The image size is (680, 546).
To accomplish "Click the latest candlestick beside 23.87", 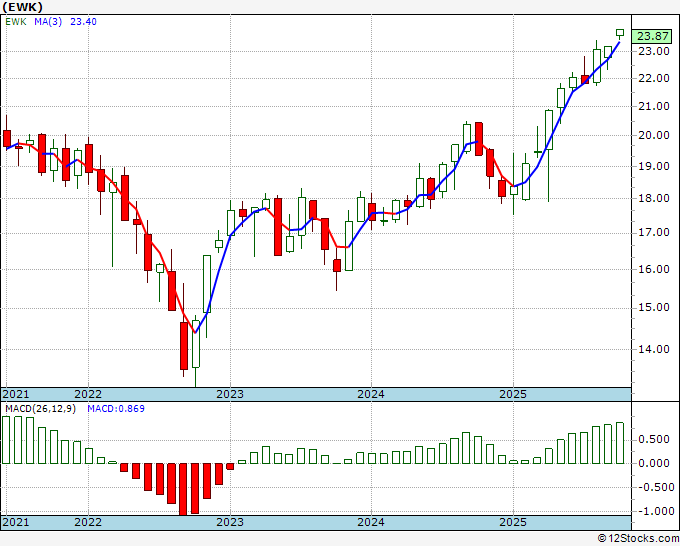I will [620, 33].
